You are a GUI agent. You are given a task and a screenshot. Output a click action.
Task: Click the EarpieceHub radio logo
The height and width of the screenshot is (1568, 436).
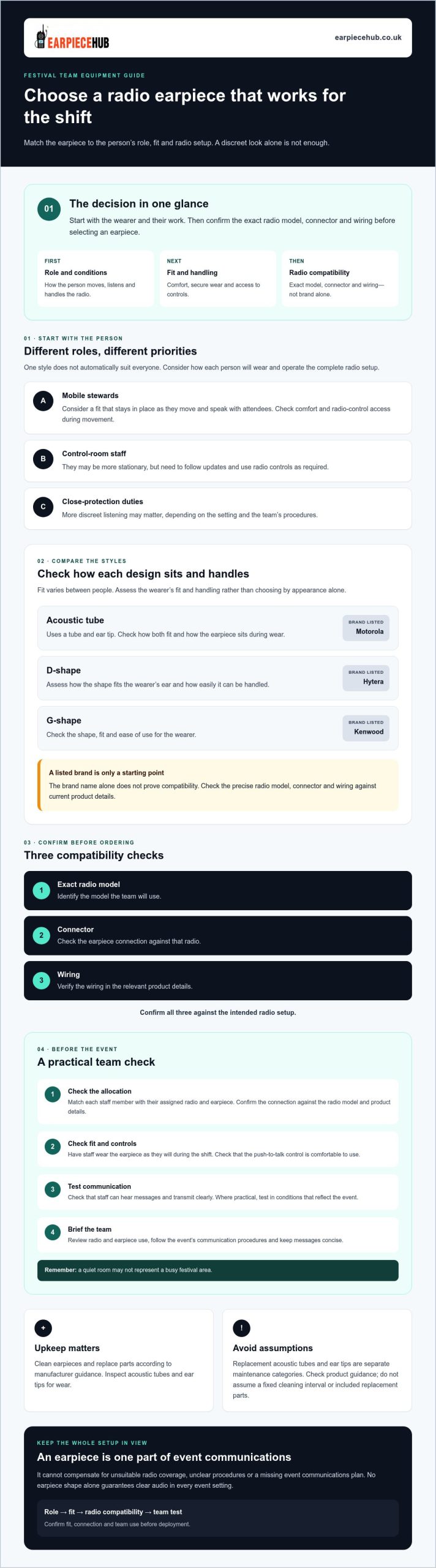[x=72, y=38]
